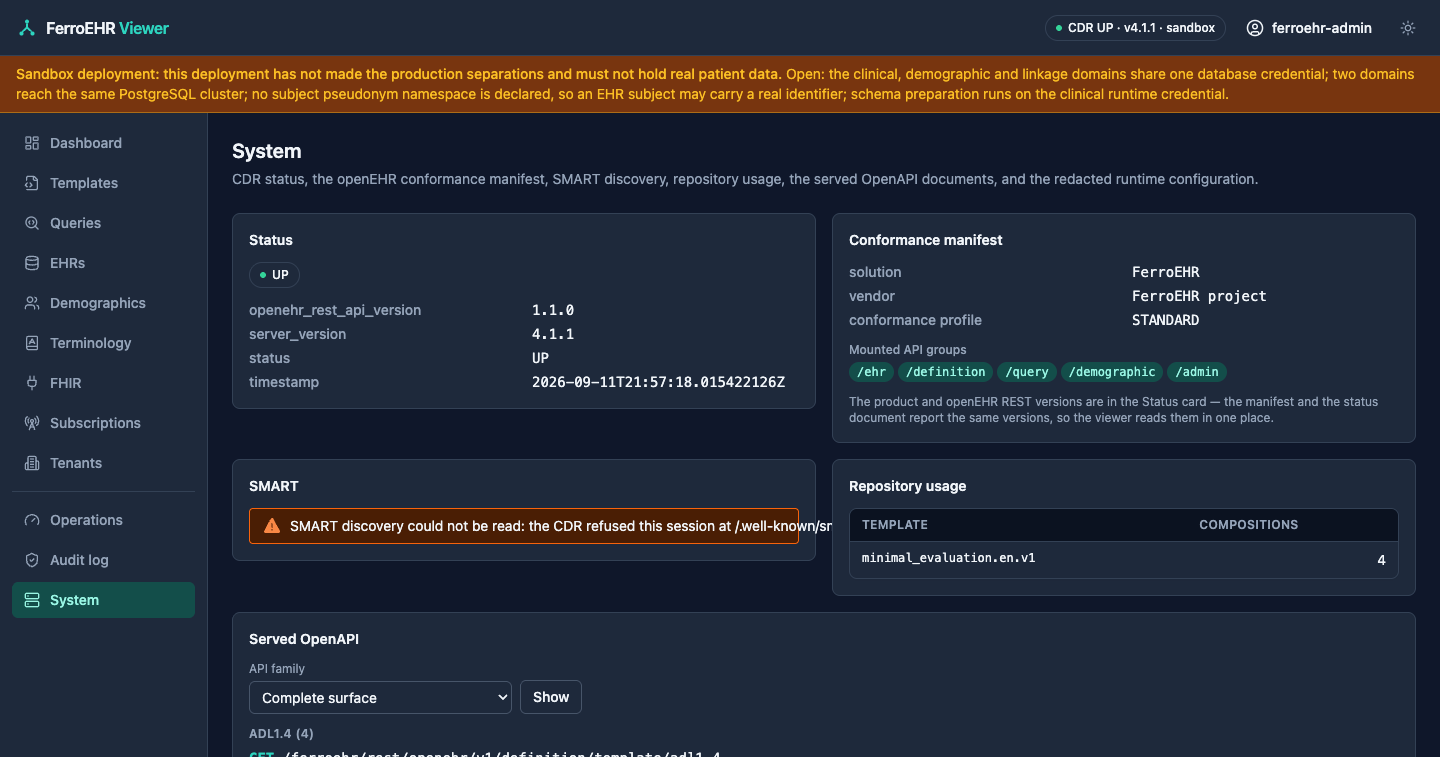Click the /ehr mounted API group tag
Viewport: 1440px width, 757px height.
tap(871, 372)
